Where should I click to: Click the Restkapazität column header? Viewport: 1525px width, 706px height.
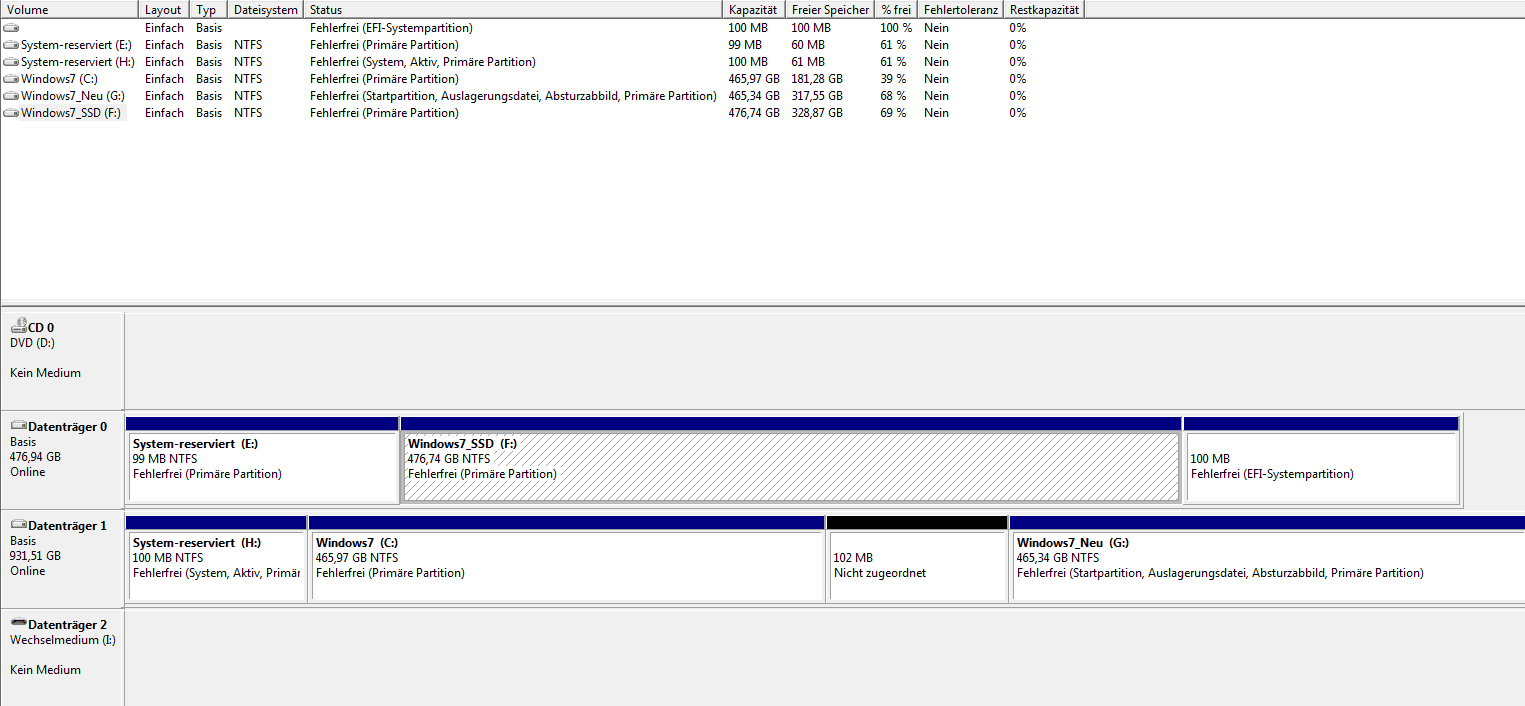(x=1045, y=9)
